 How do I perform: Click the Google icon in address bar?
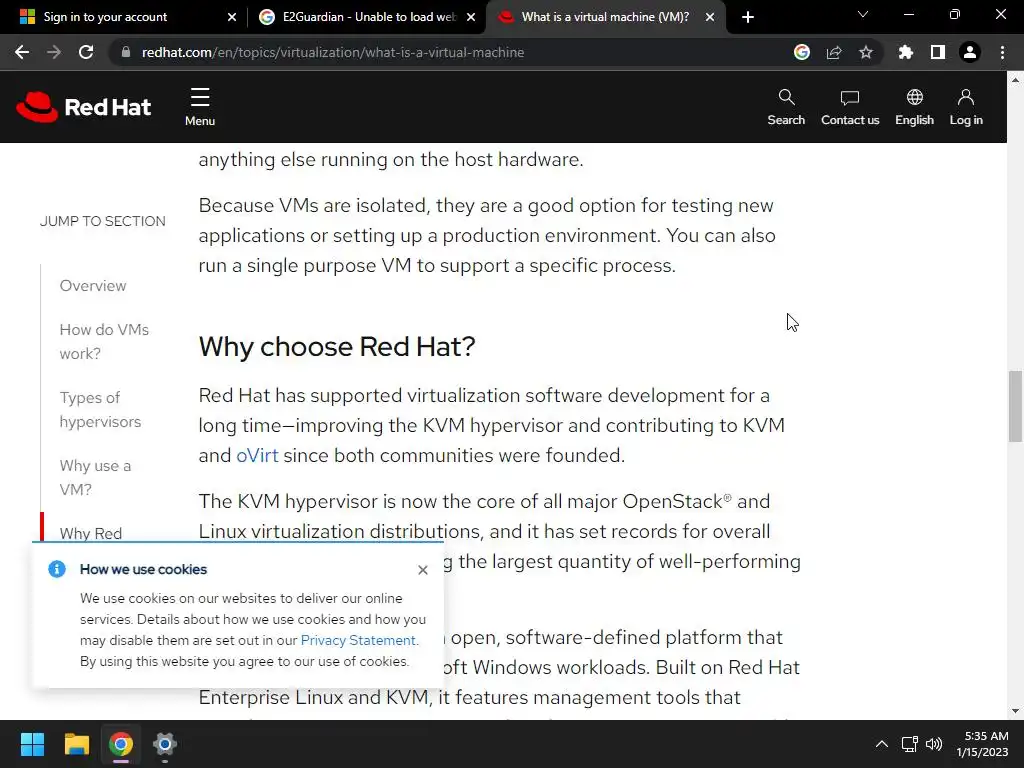coord(802,52)
